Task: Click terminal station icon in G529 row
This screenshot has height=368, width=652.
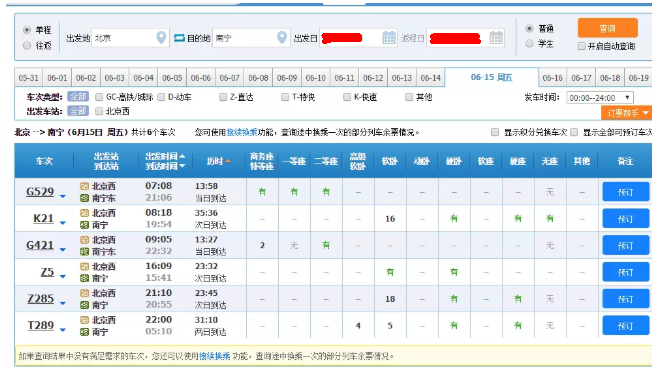Action: click(x=84, y=198)
